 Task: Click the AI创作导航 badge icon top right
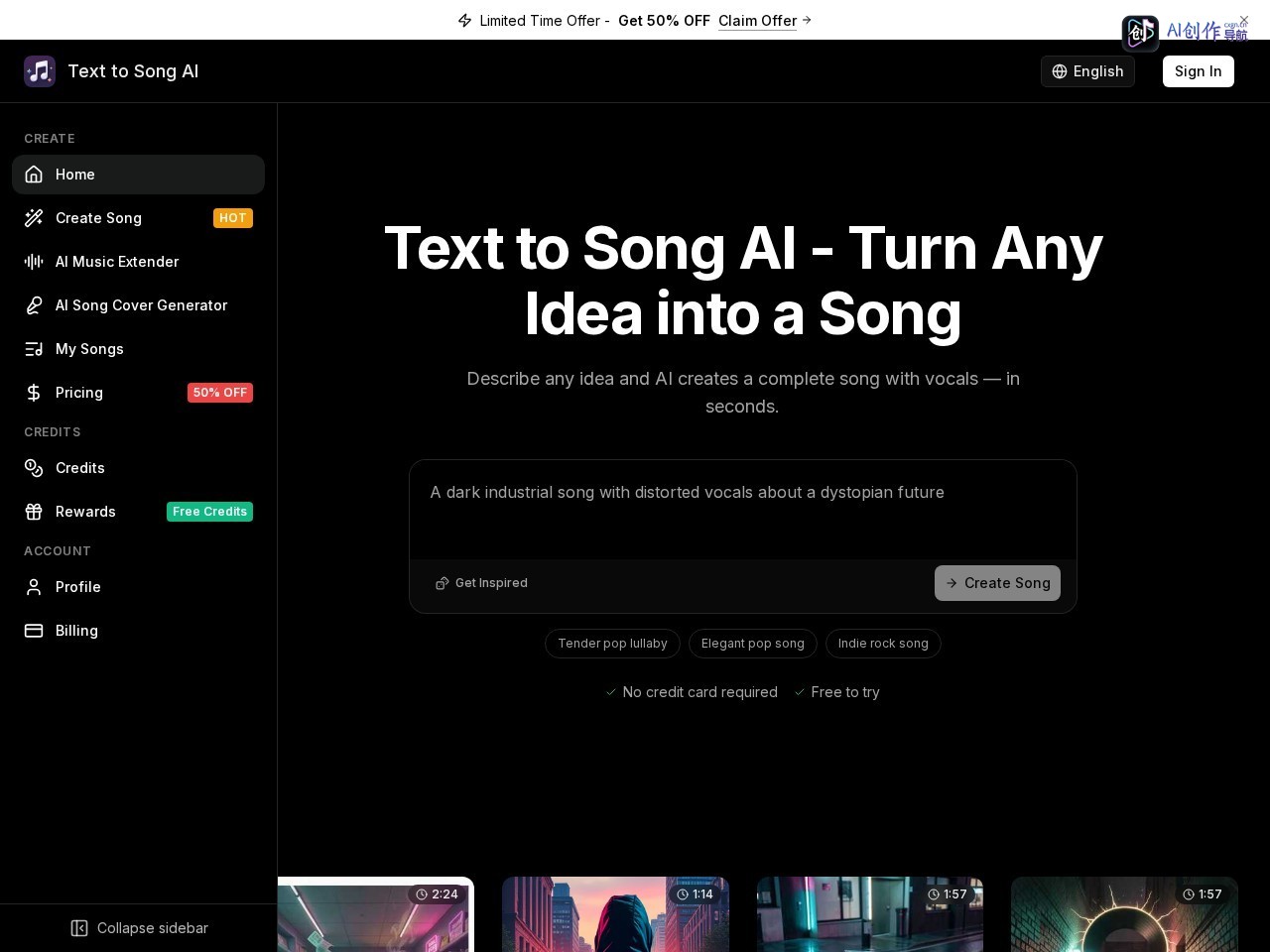point(1140,33)
